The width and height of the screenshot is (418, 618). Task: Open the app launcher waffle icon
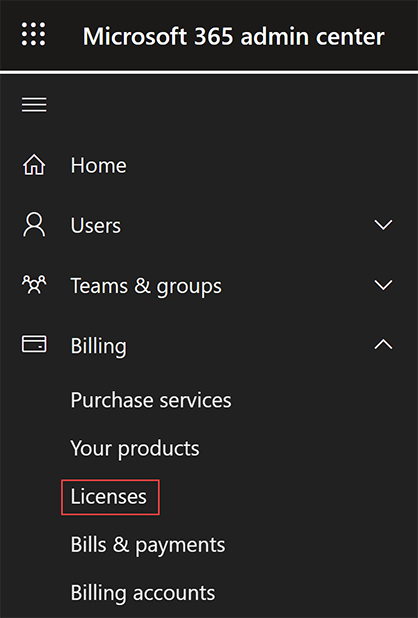pyautogui.click(x=33, y=34)
